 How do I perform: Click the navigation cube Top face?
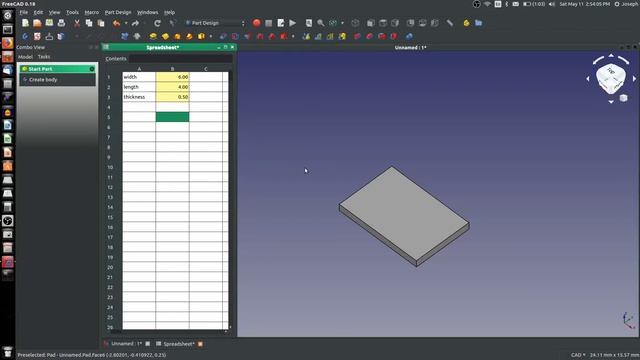click(611, 72)
